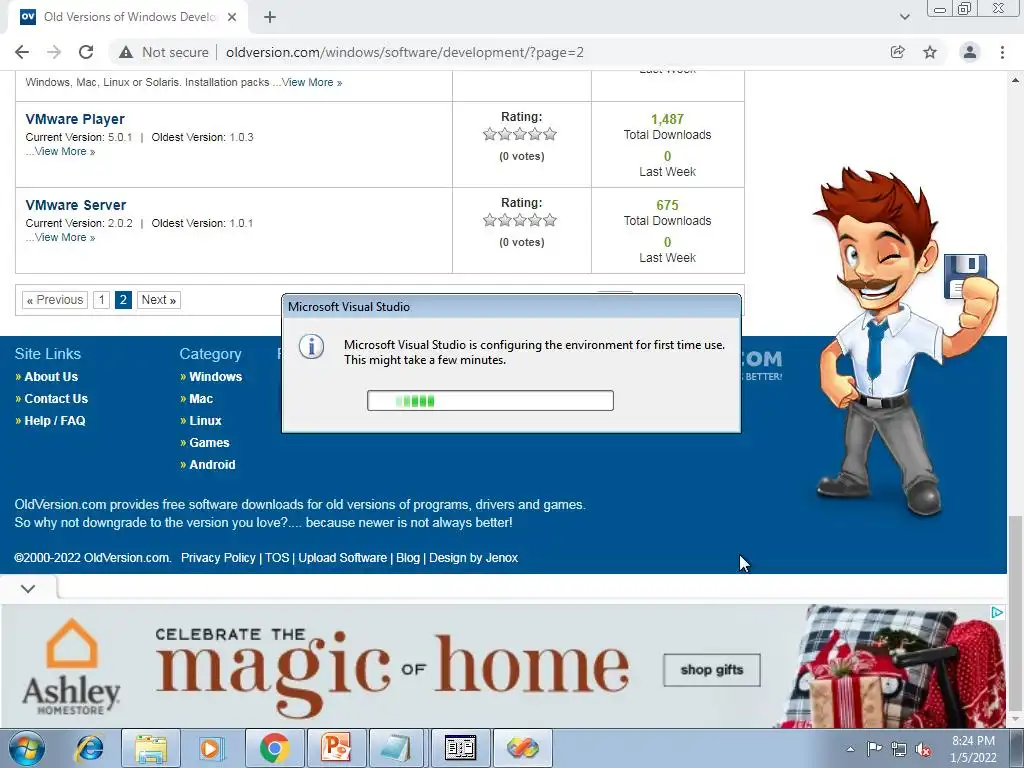The image size is (1024, 768).
Task: Click shop gifts in Ashley ad
Action: coord(712,670)
